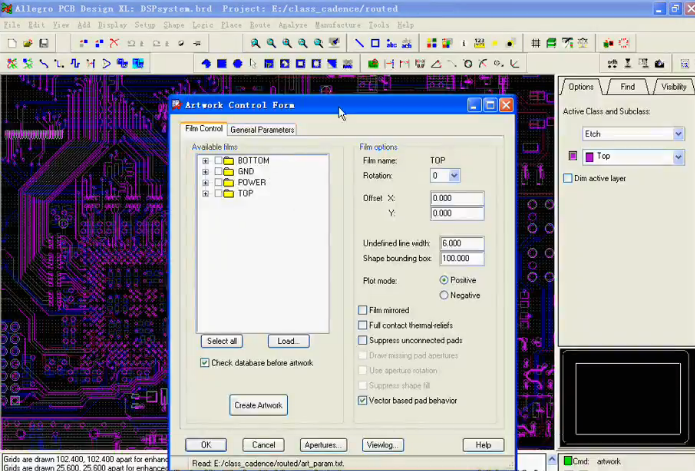Uncheck Check database before artwork

coord(204,363)
